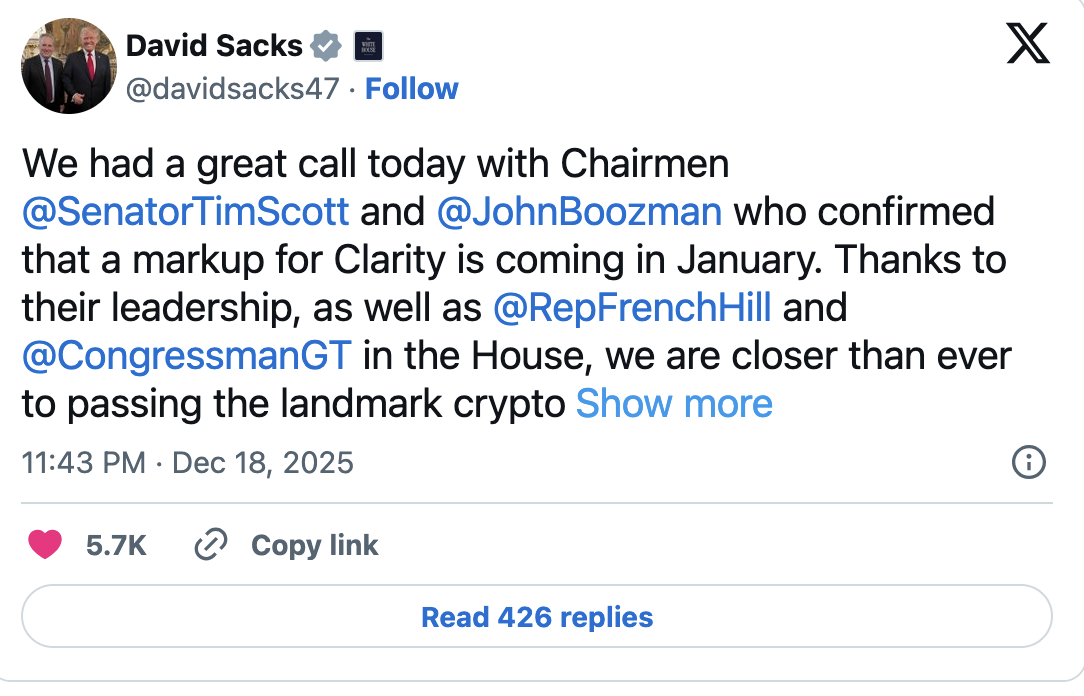Image resolution: width=1084 pixels, height=696 pixels.
Task: Open the @davidsacks47 handle link
Action: pyautogui.click(x=233, y=89)
